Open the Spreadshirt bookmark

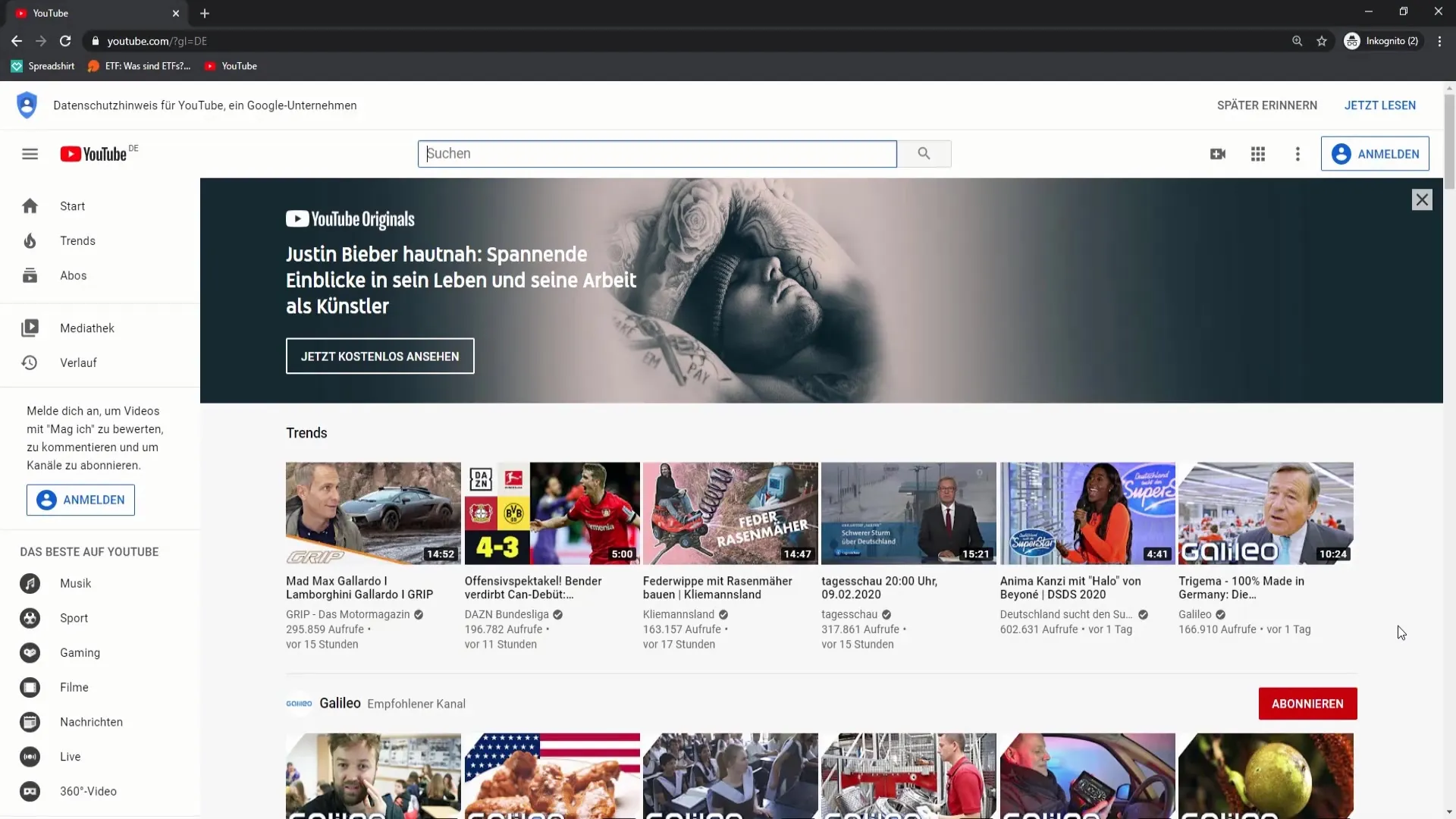tap(43, 66)
